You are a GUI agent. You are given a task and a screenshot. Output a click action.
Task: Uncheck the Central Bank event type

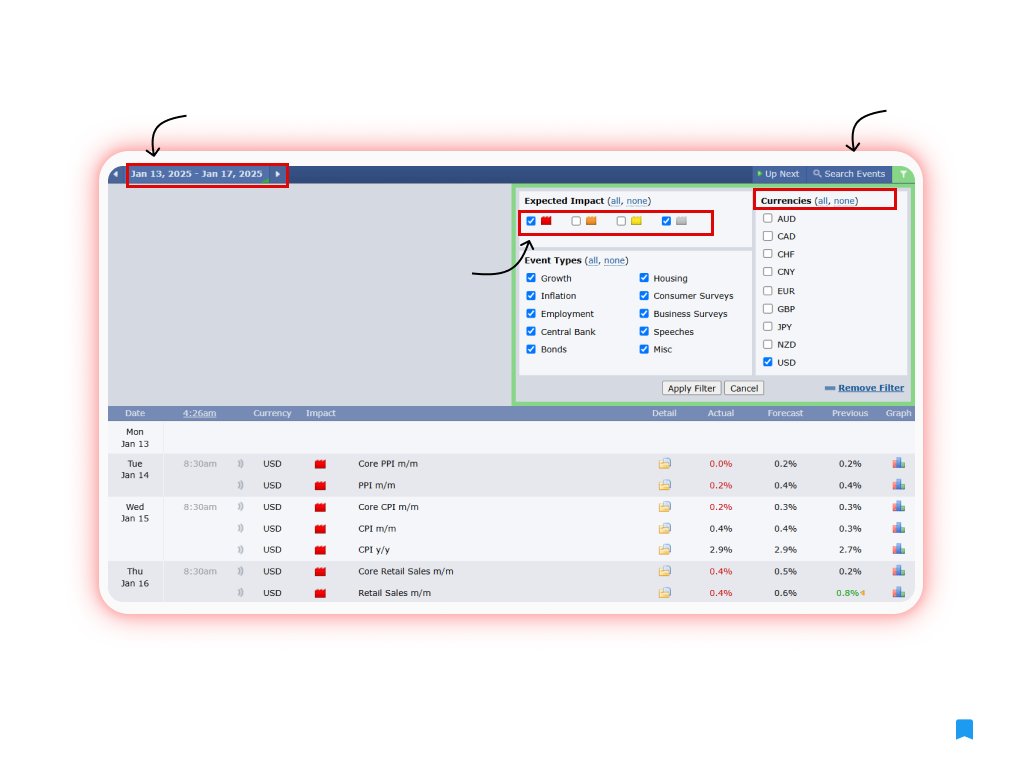(x=531, y=331)
